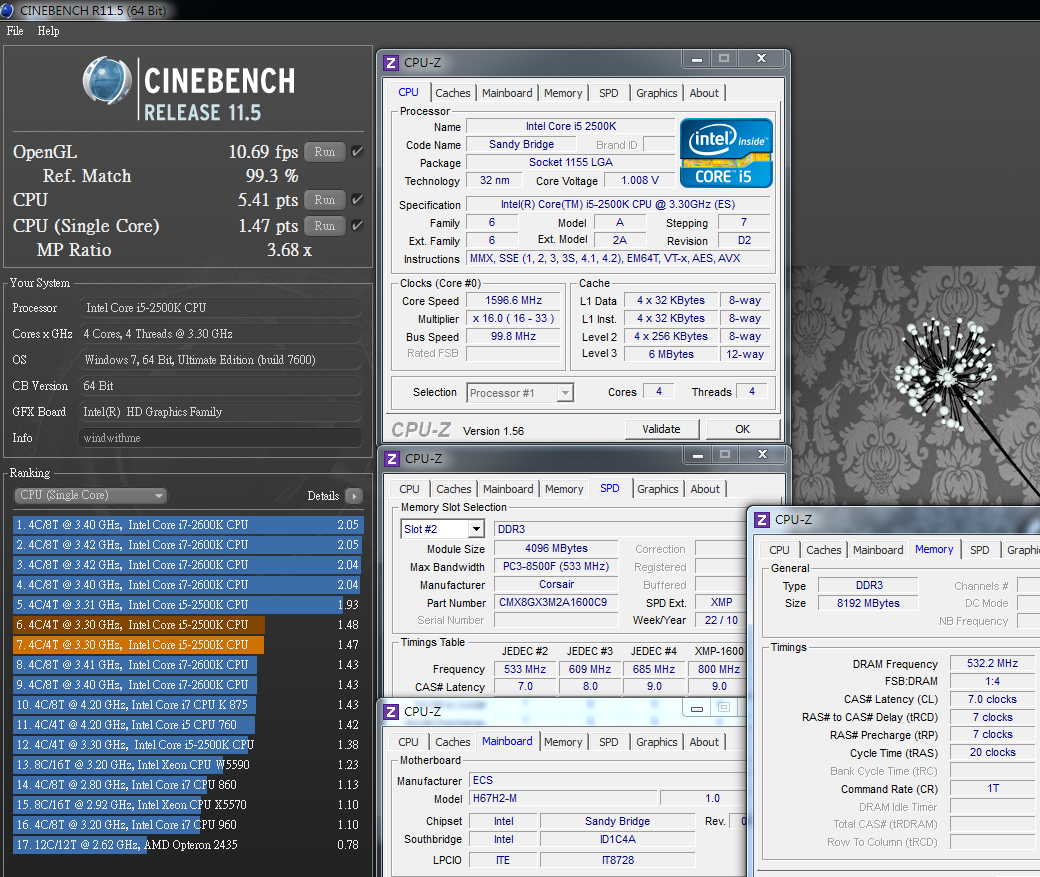Screen dimensions: 1040x877
Task: Switch to the Graphics tab in the top CPU-Z window
Action: point(656,93)
